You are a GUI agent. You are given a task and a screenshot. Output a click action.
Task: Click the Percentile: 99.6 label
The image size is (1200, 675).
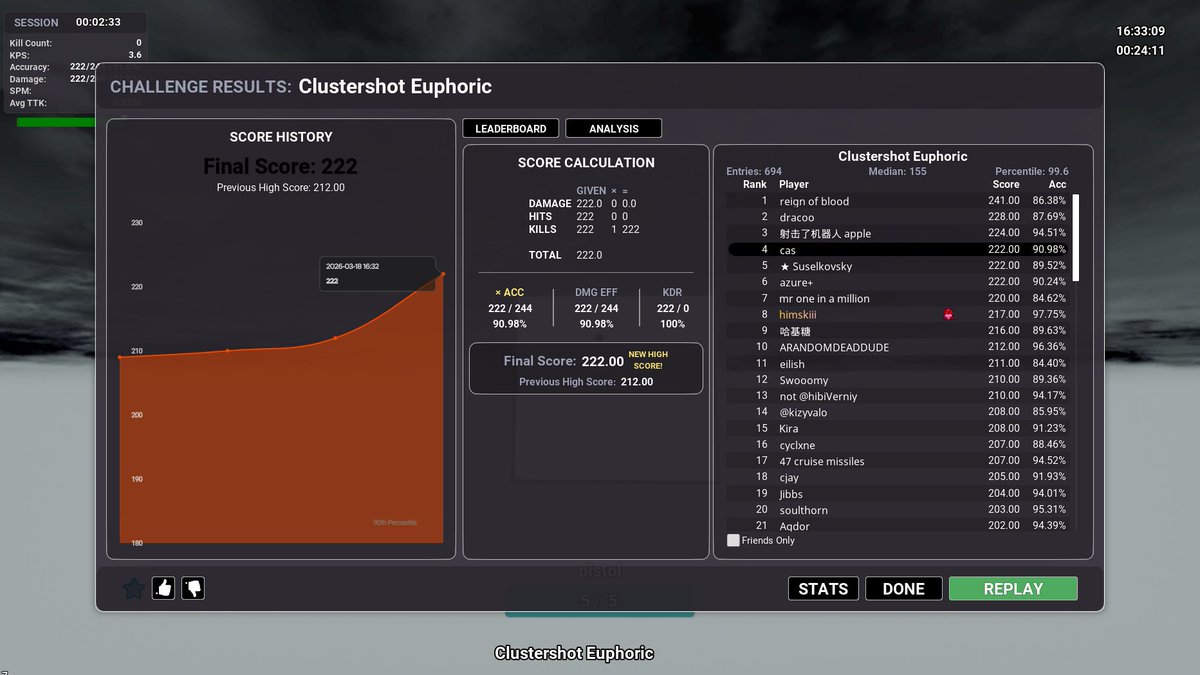click(1031, 172)
